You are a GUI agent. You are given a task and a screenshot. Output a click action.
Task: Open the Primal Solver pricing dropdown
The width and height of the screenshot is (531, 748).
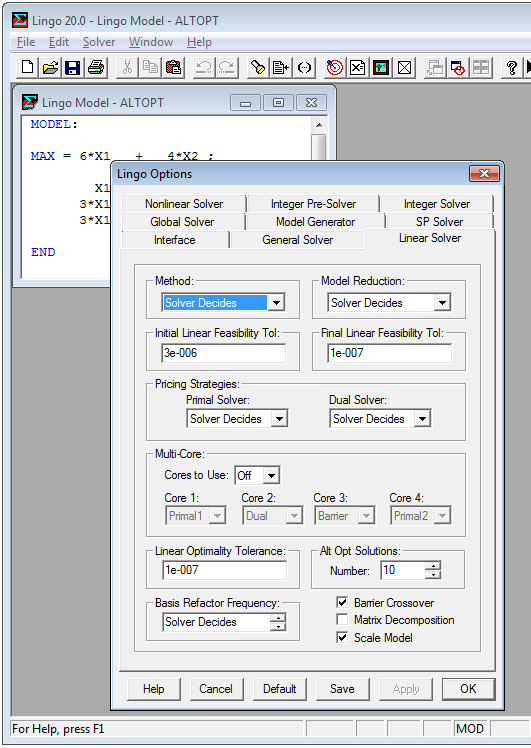pos(279,418)
